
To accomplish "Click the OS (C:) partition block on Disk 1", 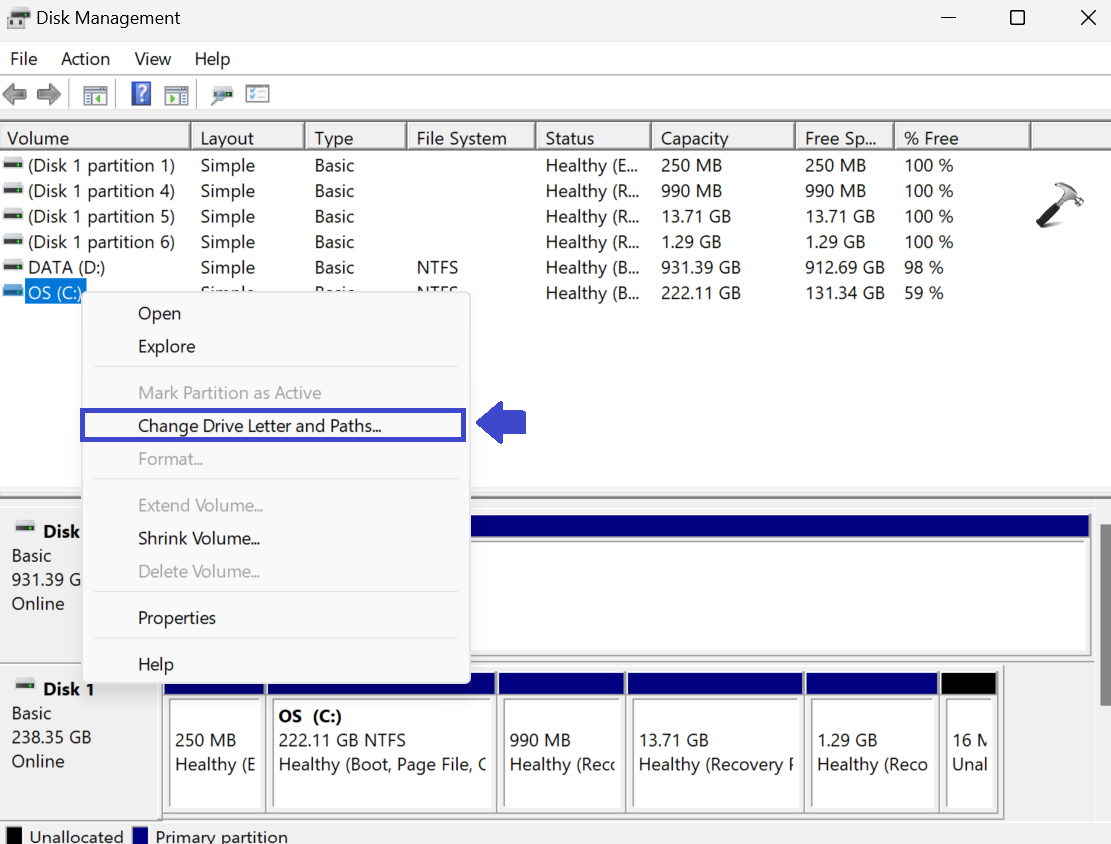I will tap(382, 752).
